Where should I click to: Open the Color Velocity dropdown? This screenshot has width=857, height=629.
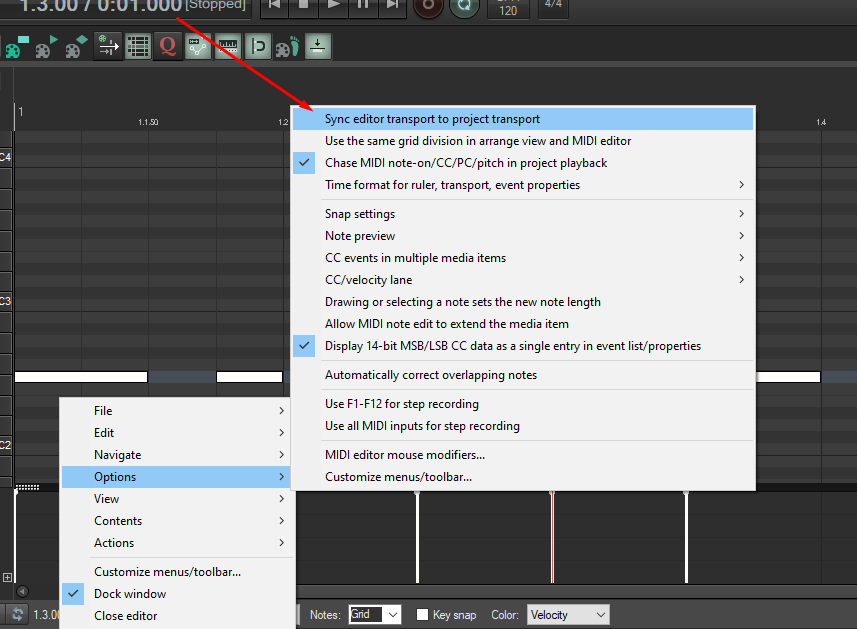click(568, 615)
